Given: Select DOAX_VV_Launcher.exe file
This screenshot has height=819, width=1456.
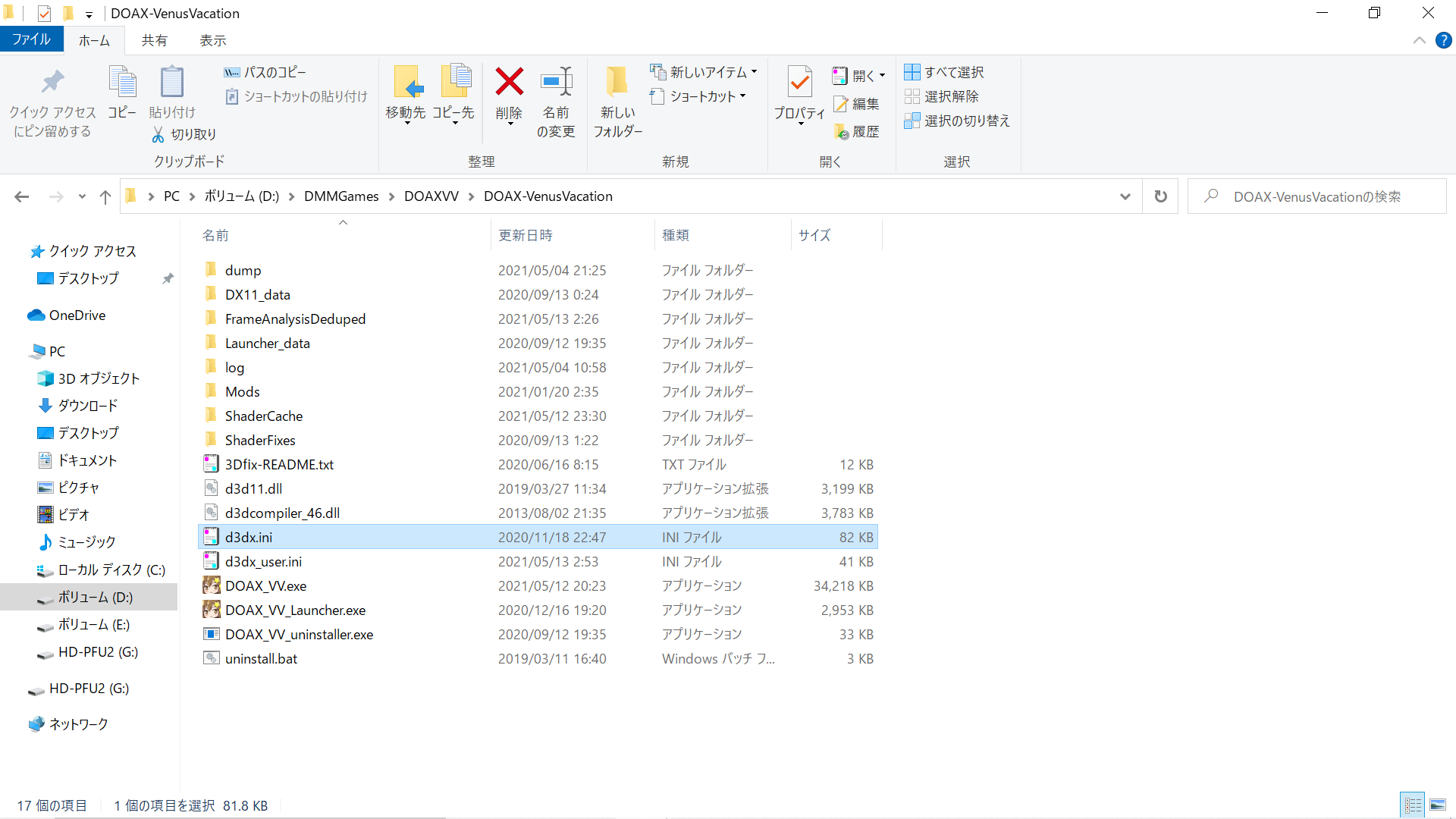Looking at the screenshot, I should pyautogui.click(x=538, y=610).
